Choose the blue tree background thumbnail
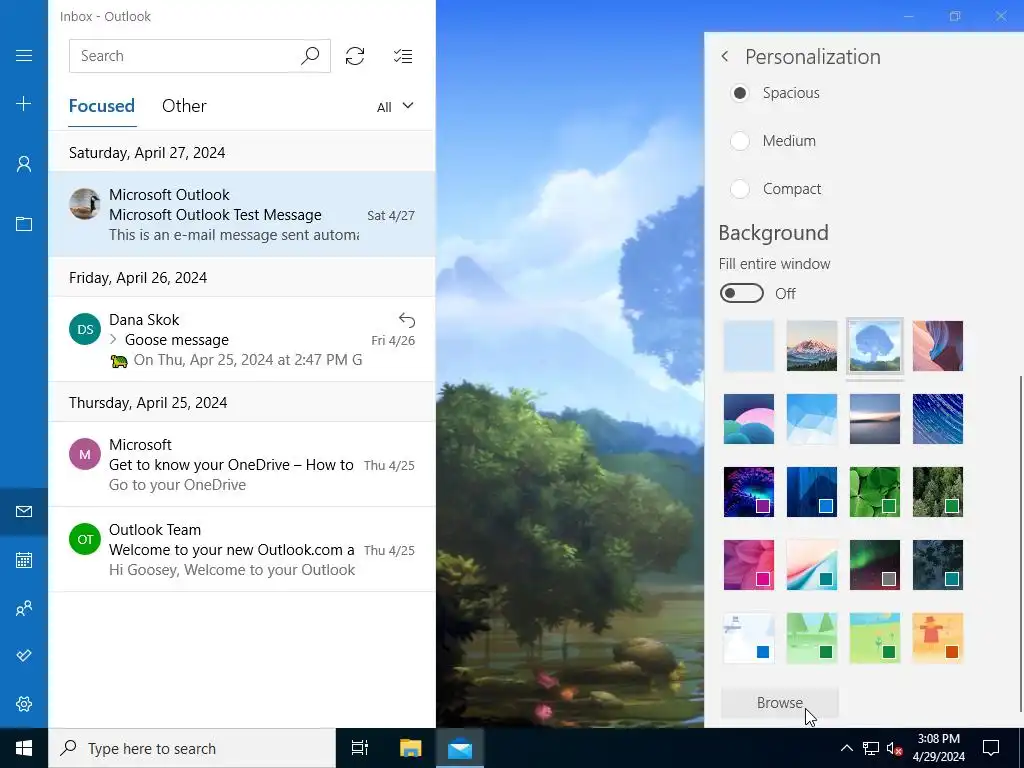This screenshot has height=768, width=1024. (875, 346)
